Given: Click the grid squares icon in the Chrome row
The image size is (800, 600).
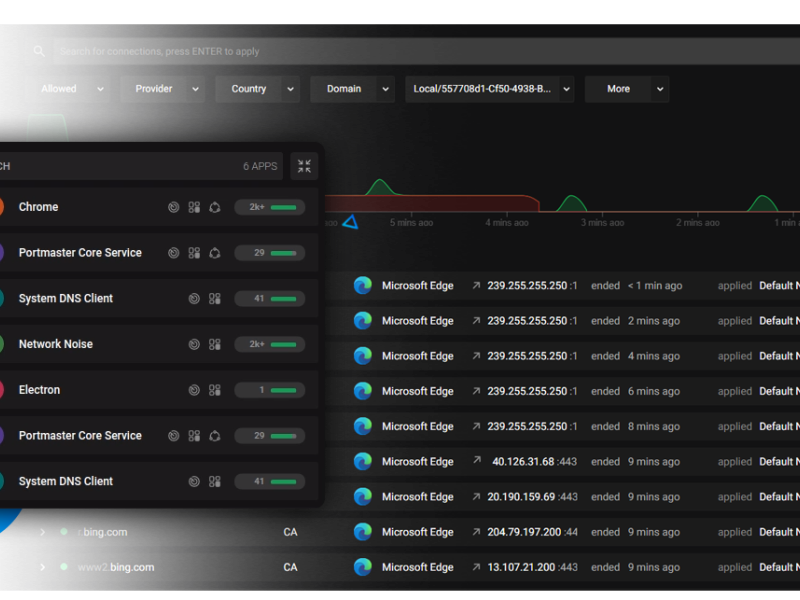Looking at the screenshot, I should click(194, 207).
